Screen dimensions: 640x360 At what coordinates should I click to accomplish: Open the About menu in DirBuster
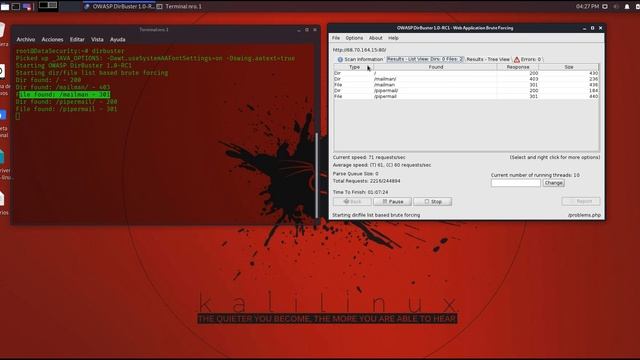(376, 38)
